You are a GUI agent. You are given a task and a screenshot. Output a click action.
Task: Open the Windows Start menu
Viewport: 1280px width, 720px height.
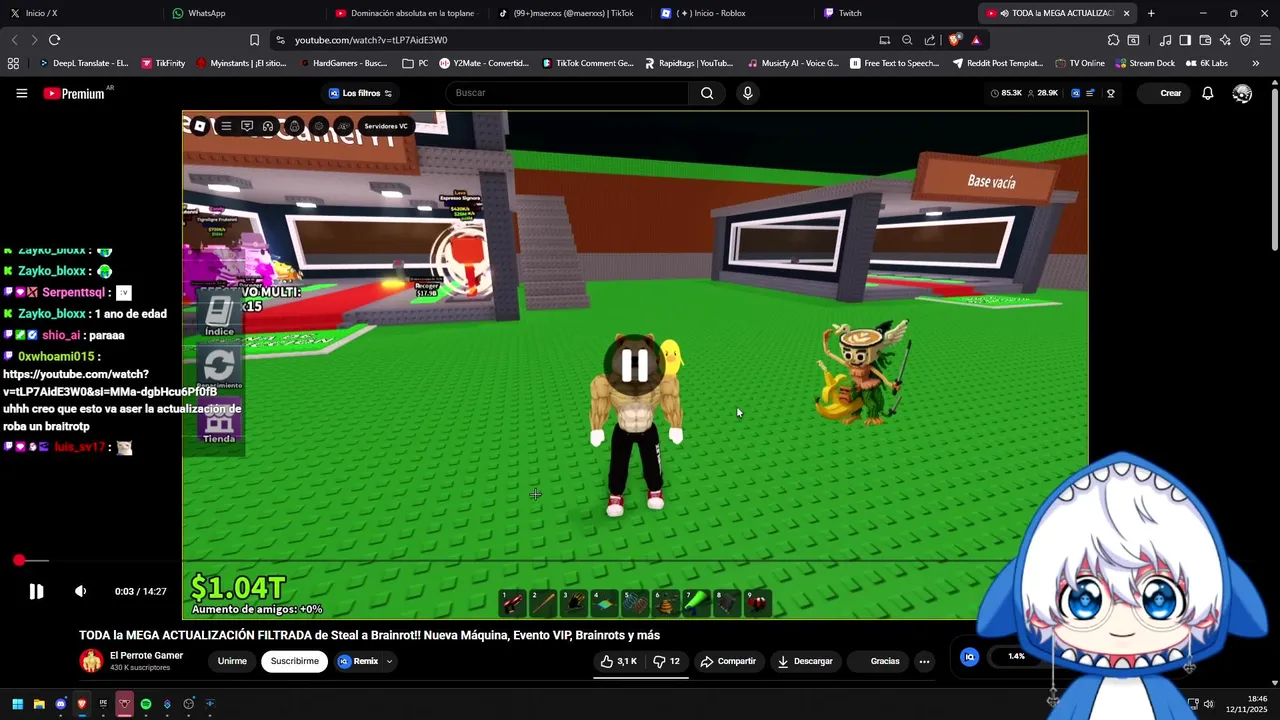[x=17, y=704]
